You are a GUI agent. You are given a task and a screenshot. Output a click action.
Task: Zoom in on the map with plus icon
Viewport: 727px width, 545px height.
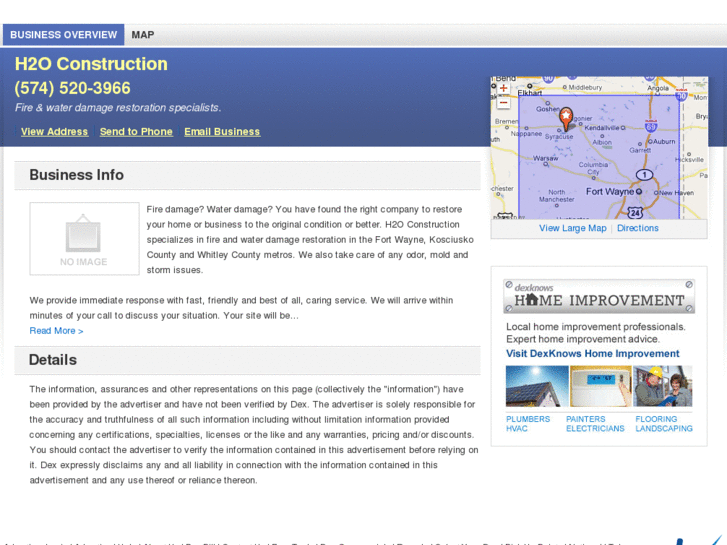(503, 88)
